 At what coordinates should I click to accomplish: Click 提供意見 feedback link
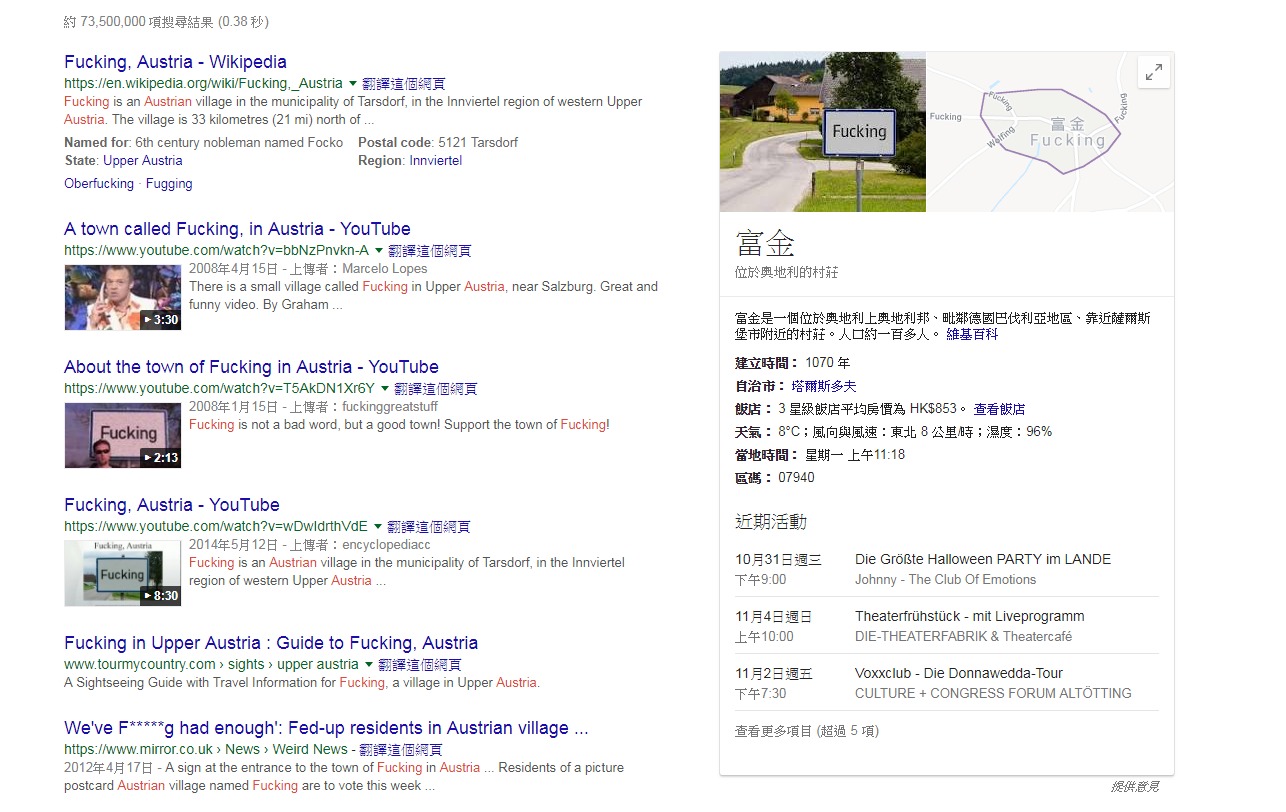pyautogui.click(x=1135, y=786)
